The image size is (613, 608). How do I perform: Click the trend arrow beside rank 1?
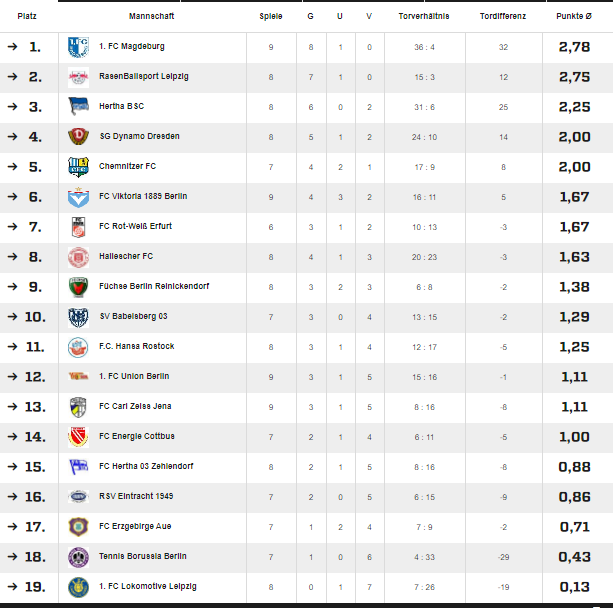[x=12, y=47]
